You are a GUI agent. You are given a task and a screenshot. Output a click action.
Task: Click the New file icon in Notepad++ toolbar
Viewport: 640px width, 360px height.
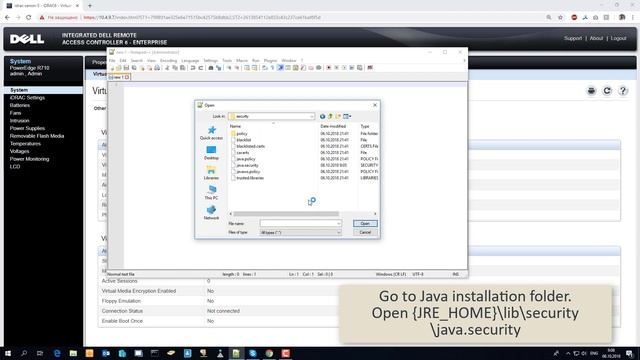tap(112, 68)
